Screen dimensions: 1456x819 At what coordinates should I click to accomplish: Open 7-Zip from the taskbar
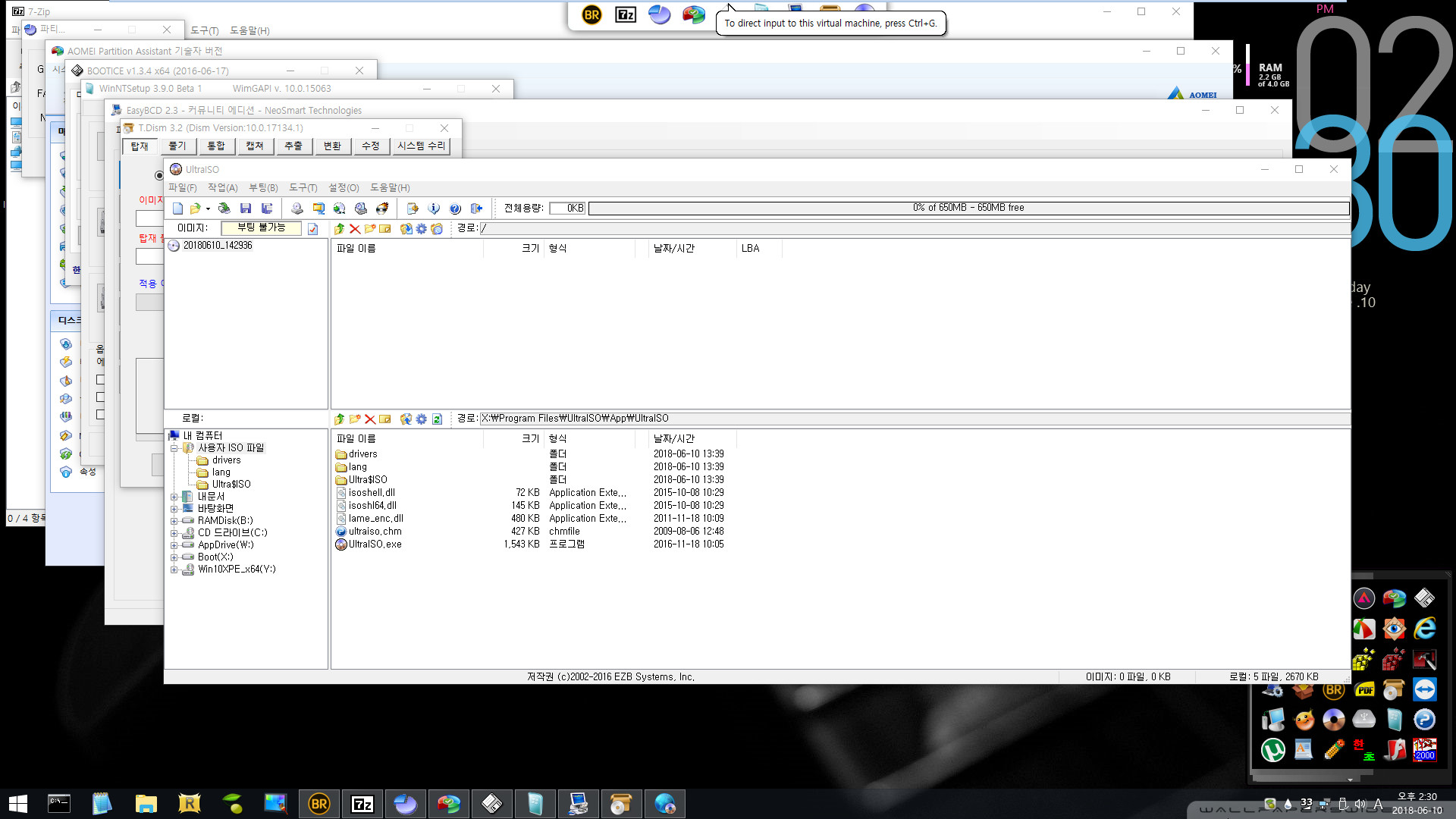point(362,804)
